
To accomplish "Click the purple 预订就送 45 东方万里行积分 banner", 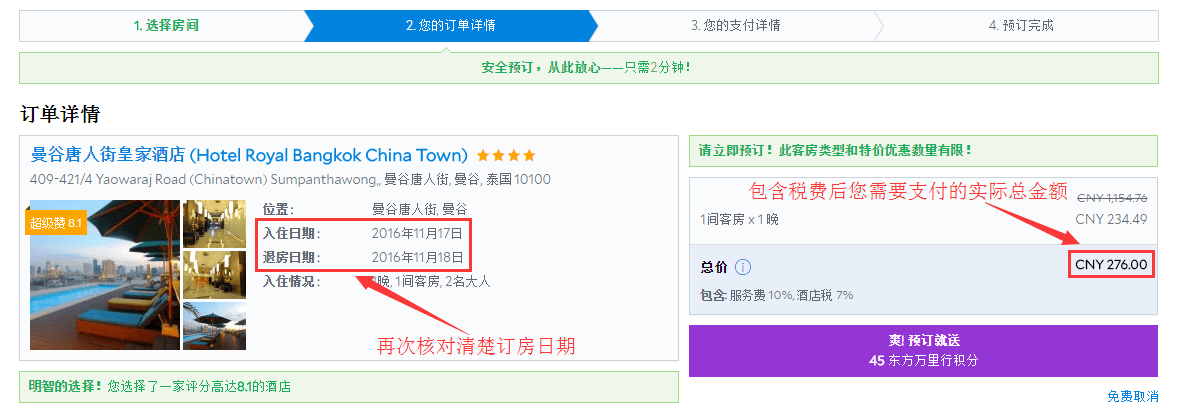I will coord(923,350).
